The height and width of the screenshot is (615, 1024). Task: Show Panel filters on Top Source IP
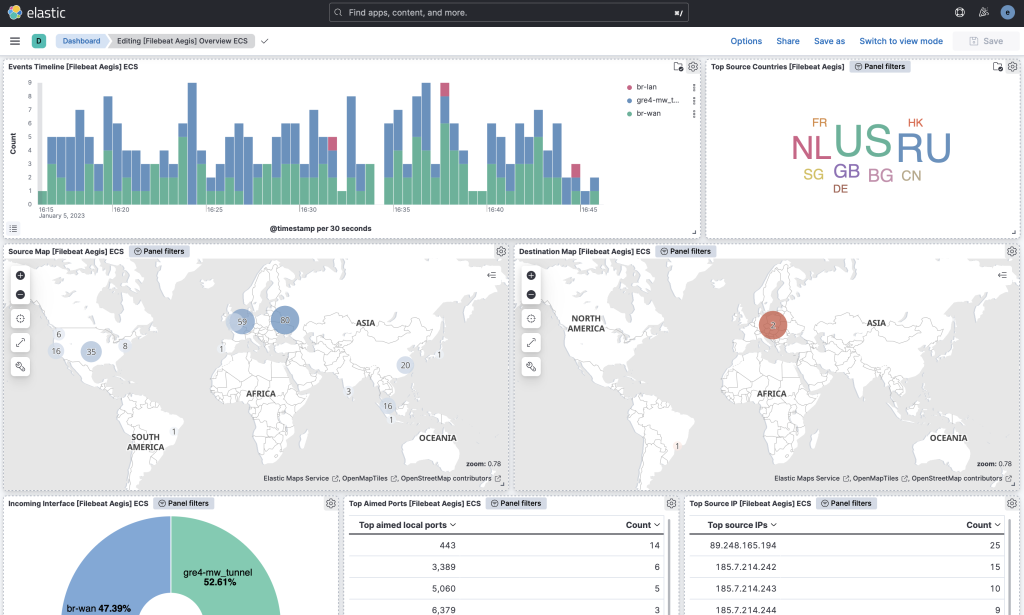pyautogui.click(x=846, y=503)
